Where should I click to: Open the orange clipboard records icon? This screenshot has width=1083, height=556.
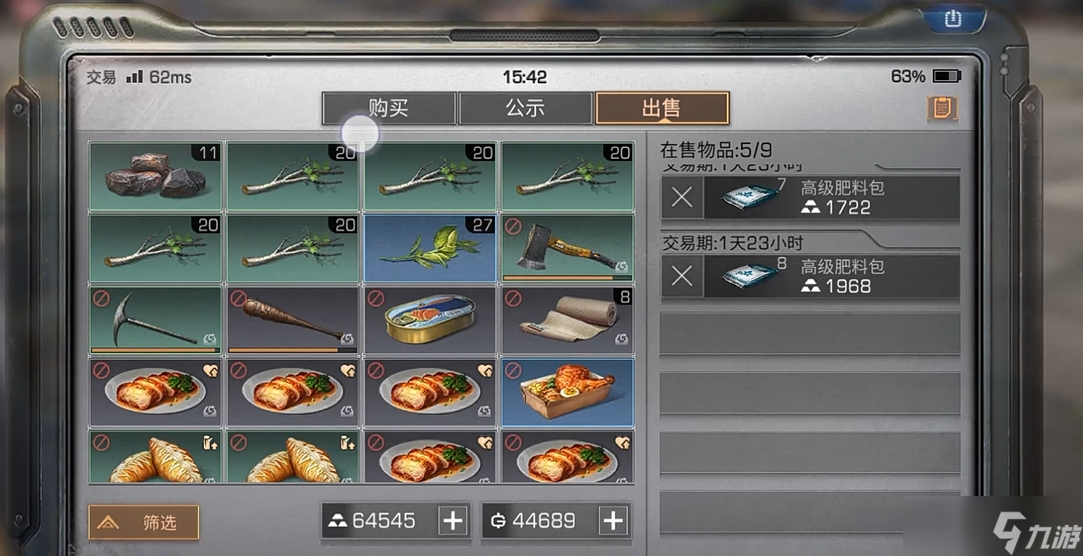click(942, 108)
